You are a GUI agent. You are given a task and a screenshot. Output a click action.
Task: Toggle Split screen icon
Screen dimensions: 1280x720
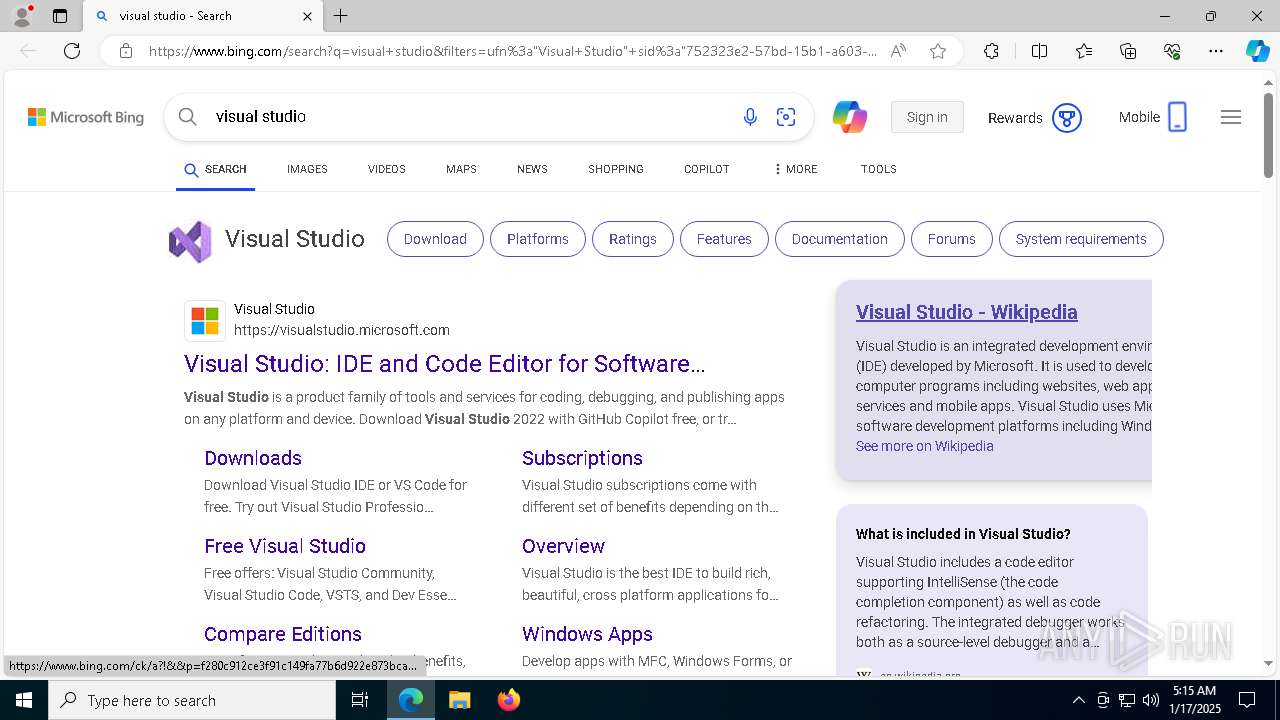[1039, 51]
